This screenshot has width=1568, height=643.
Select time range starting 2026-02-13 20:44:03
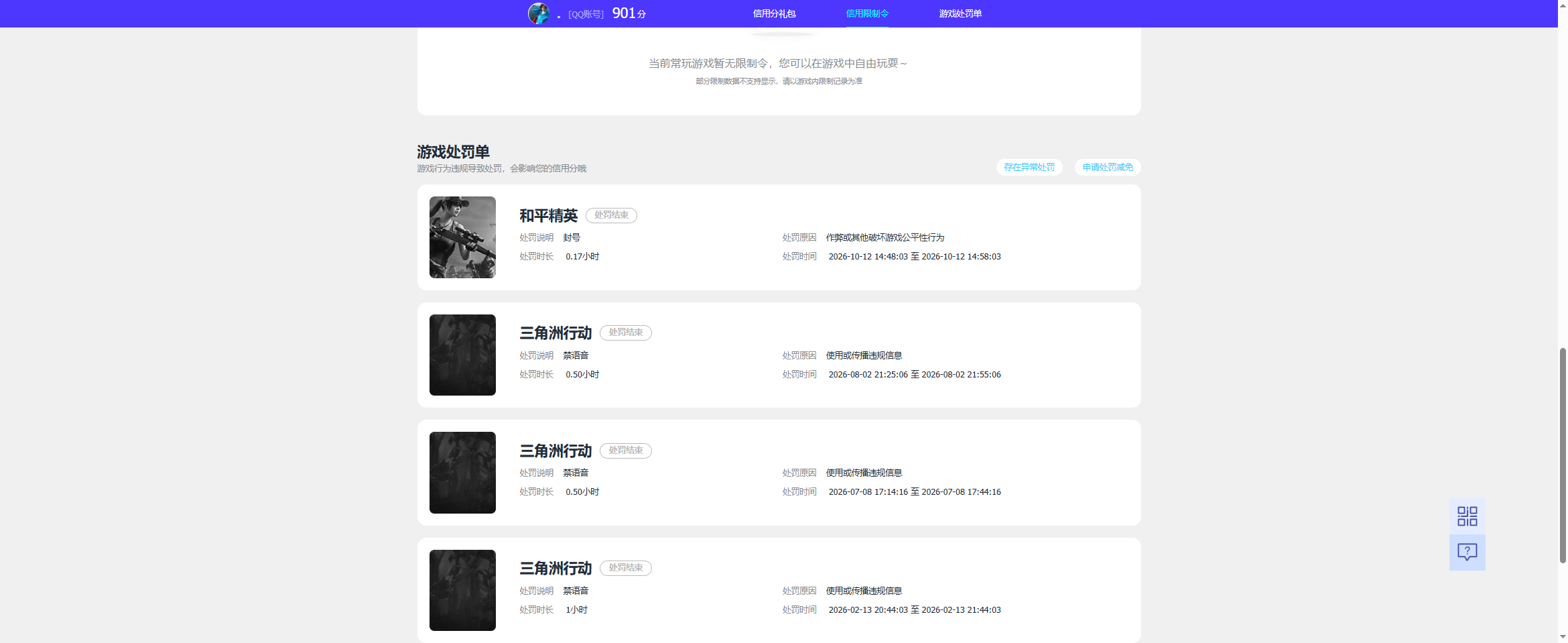(x=915, y=610)
